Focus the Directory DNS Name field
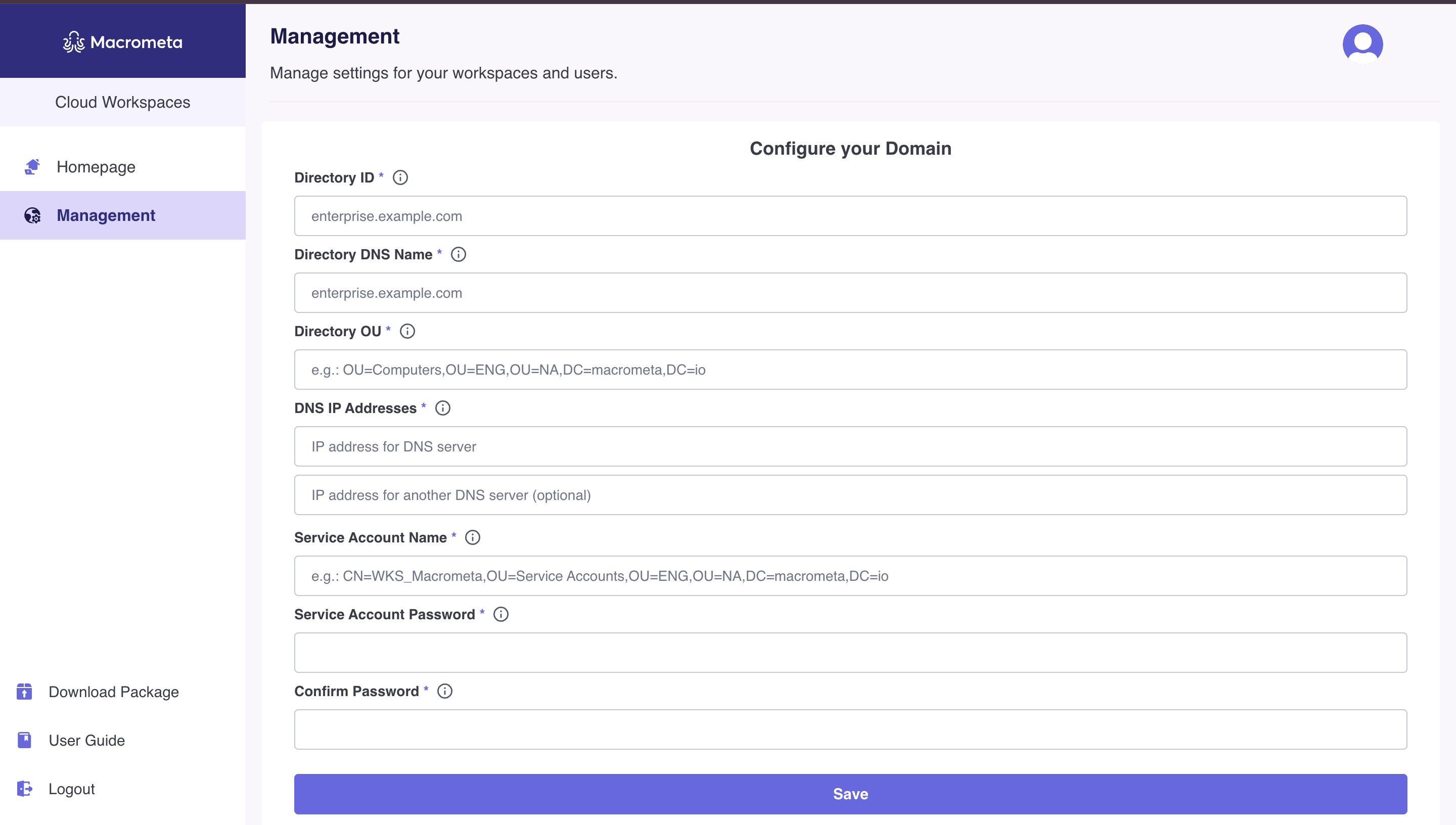 tap(850, 293)
